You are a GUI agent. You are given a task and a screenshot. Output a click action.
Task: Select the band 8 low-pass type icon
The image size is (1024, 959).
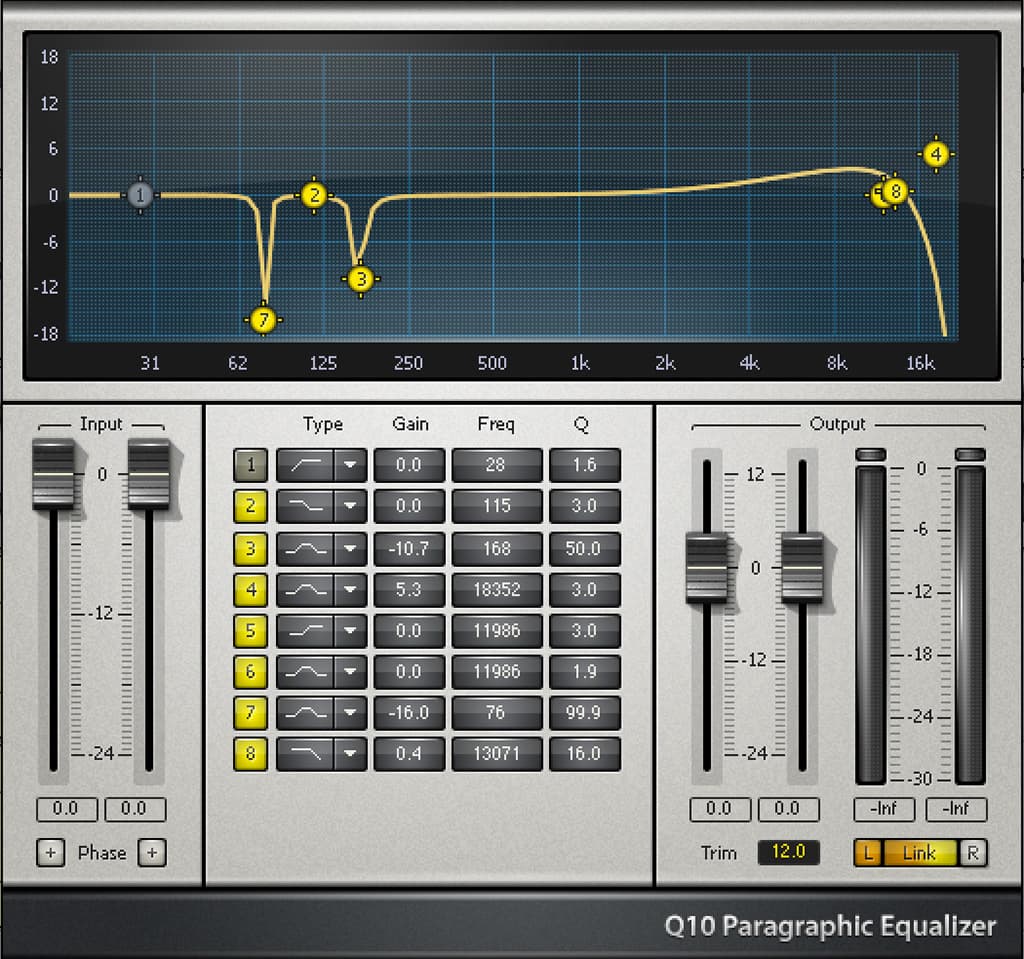pos(305,753)
